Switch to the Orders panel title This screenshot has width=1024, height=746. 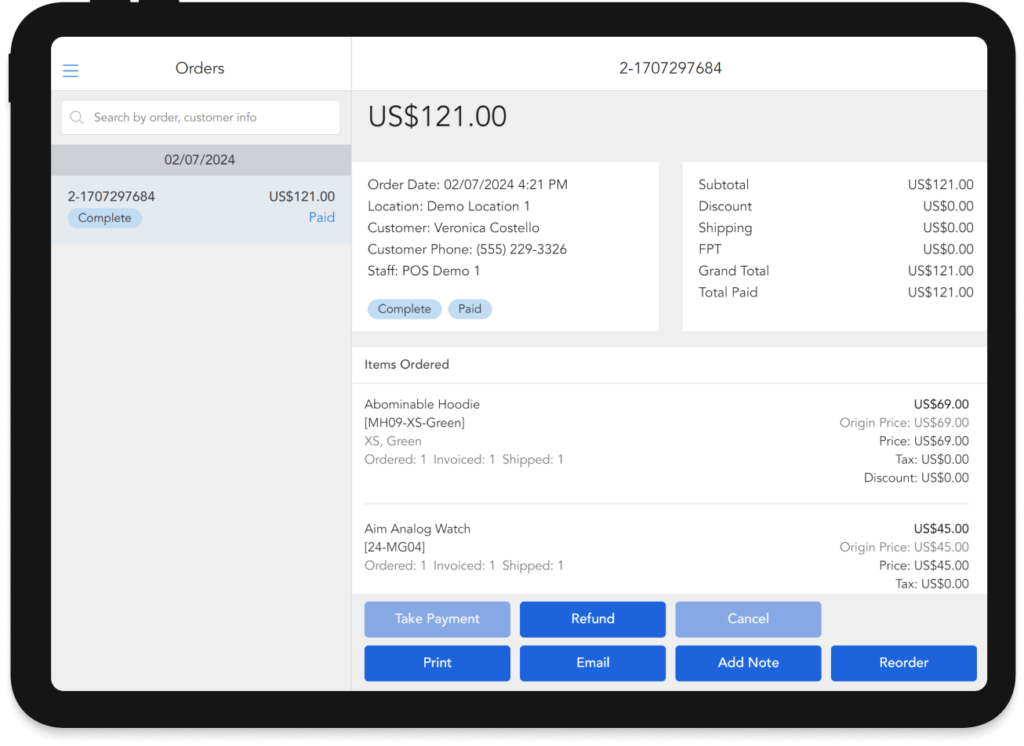coord(199,67)
